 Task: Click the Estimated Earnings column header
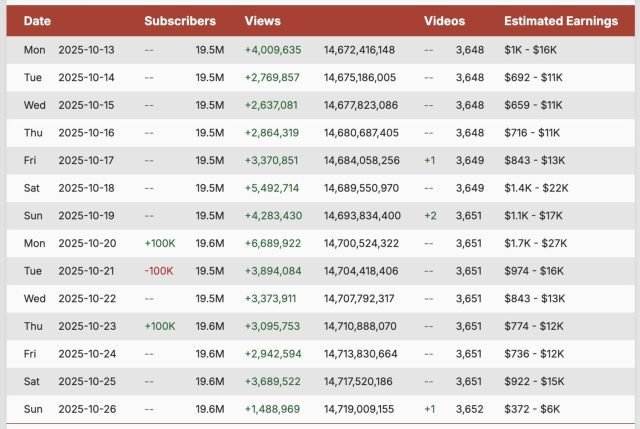(560, 20)
